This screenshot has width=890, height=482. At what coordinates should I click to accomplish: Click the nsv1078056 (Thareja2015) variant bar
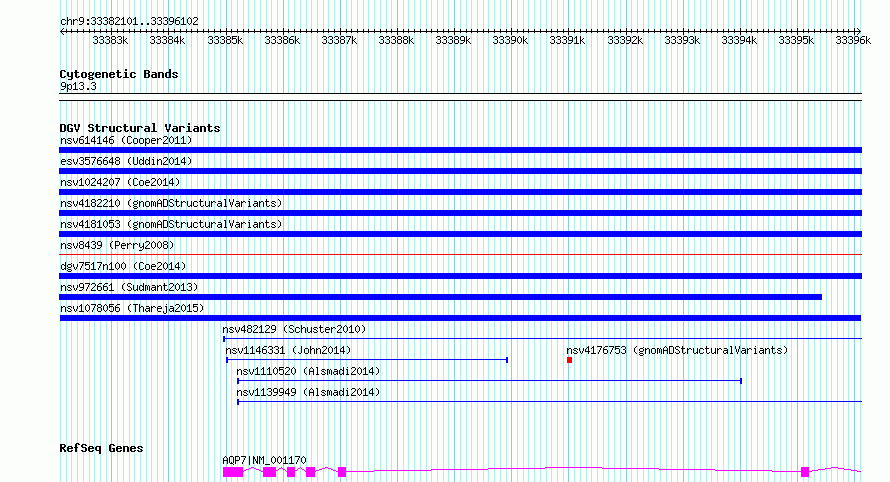[x=460, y=318]
